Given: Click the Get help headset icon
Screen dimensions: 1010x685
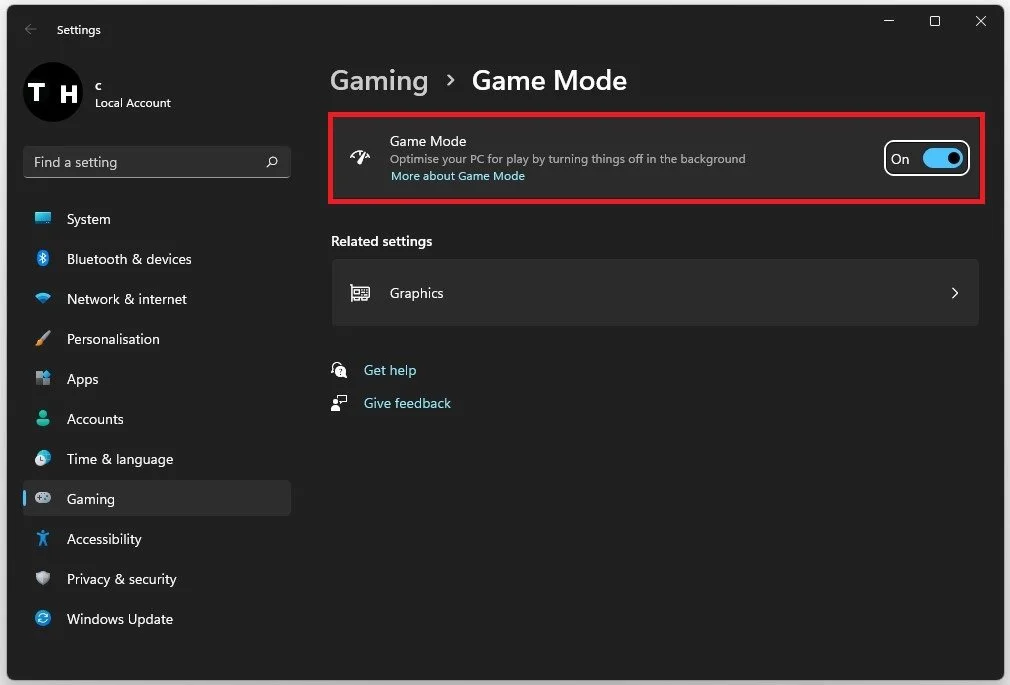Looking at the screenshot, I should [339, 370].
